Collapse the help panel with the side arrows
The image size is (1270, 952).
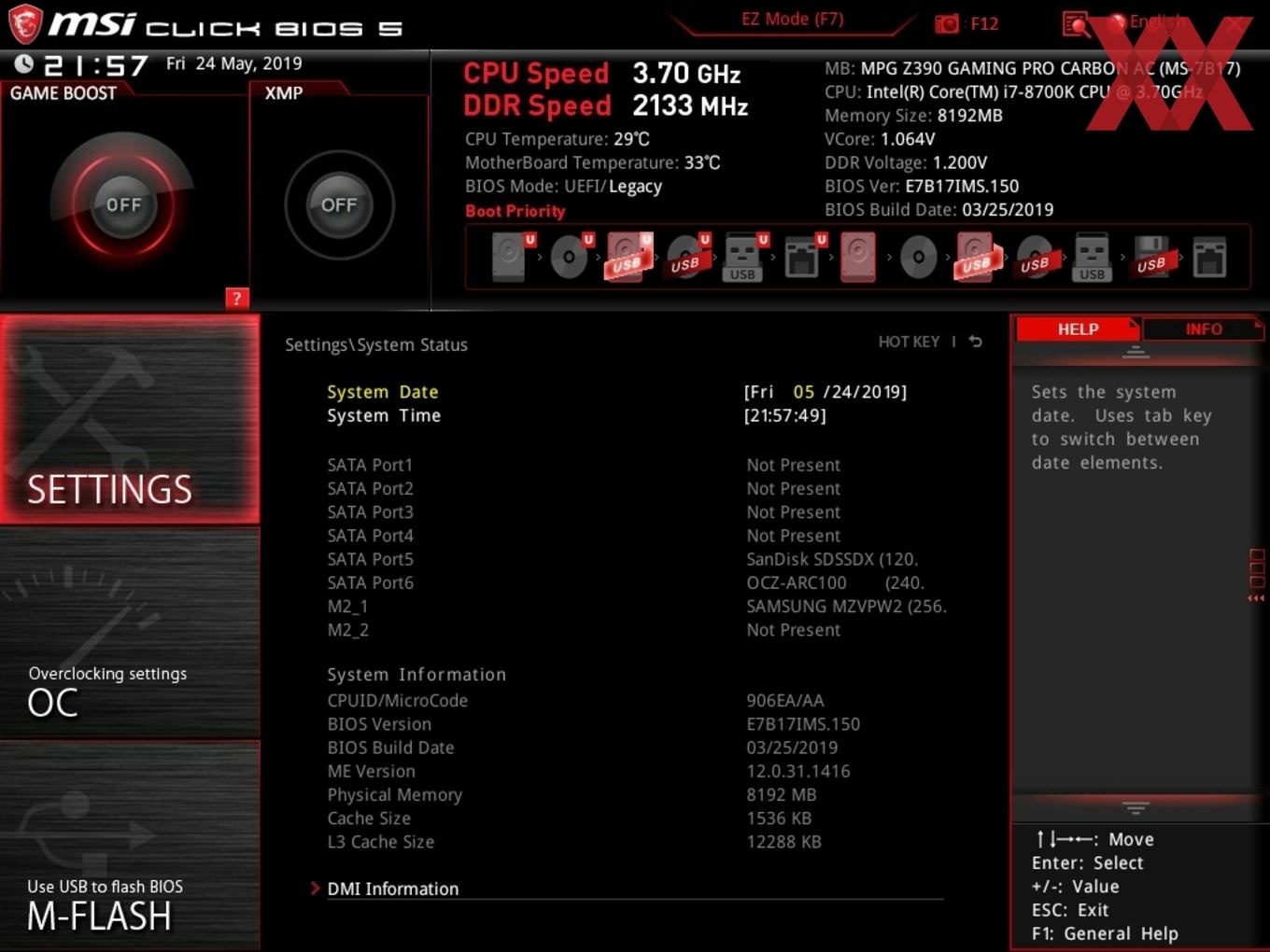[1256, 598]
